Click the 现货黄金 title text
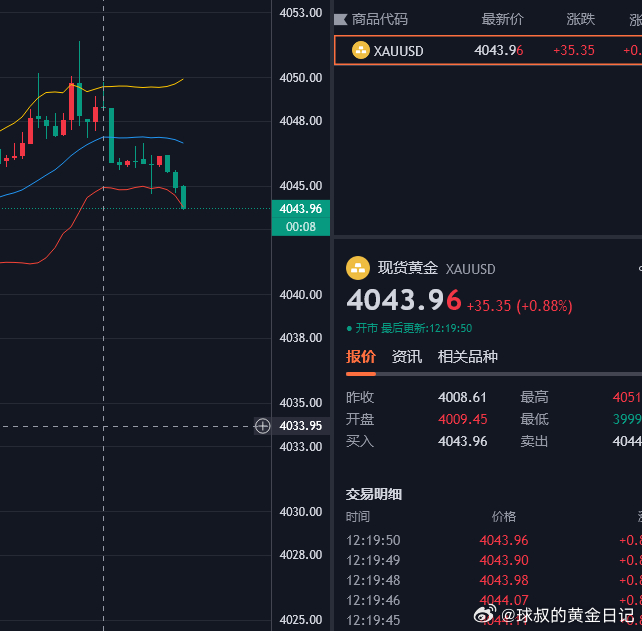This screenshot has width=642, height=631. click(x=408, y=268)
